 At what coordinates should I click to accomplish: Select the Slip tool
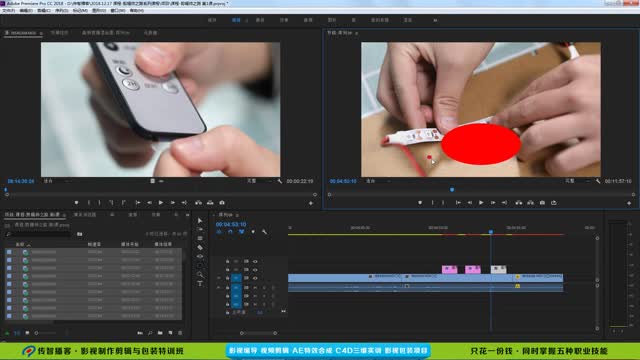point(200,256)
